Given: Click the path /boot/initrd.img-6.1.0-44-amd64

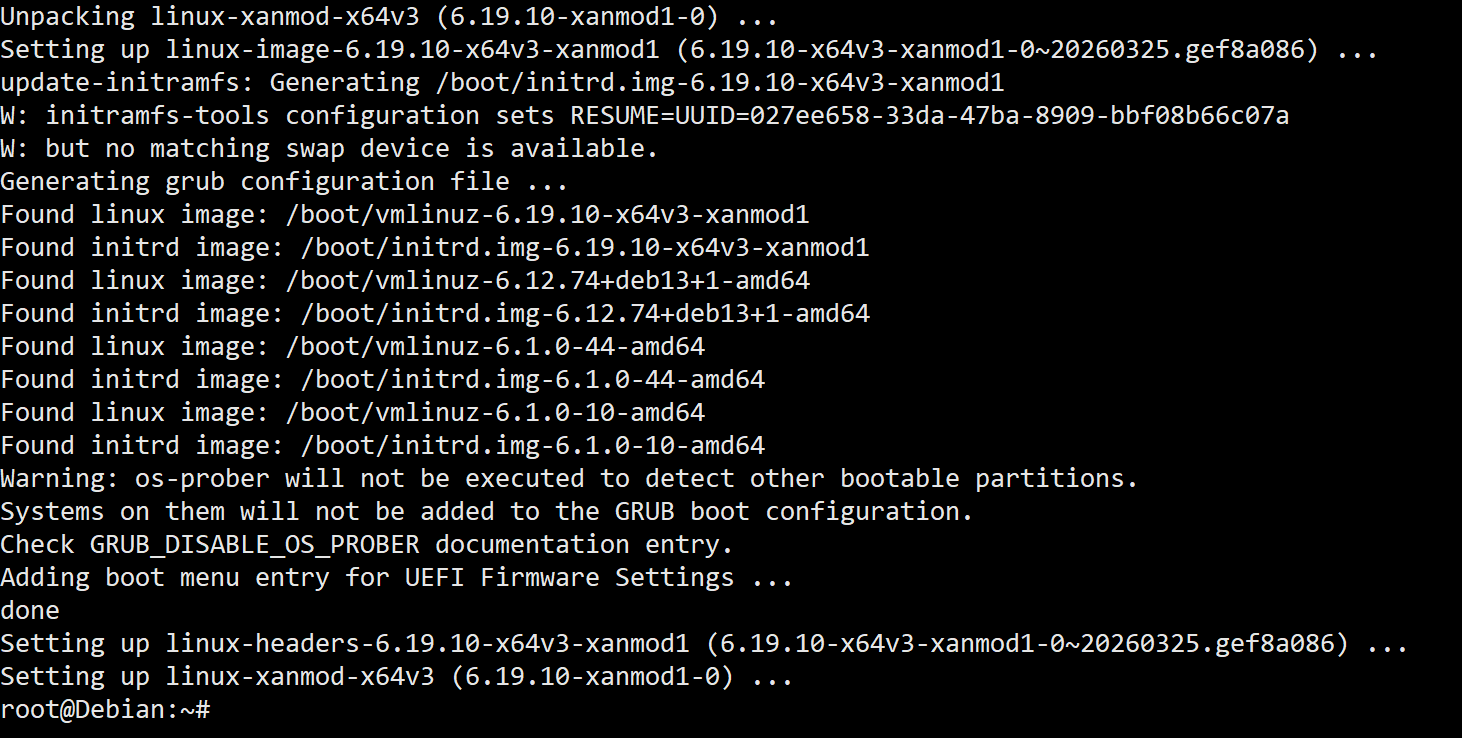Looking at the screenshot, I should point(533,380).
